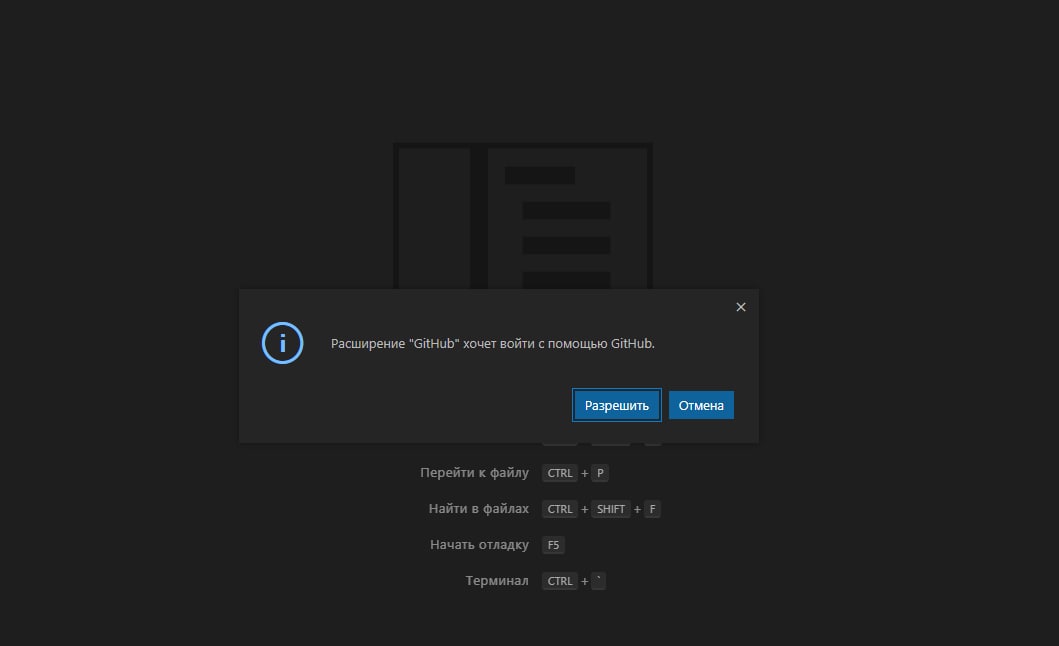This screenshot has height=646, width=1059.
Task: Click the Перейти к файлу label
Action: click(x=474, y=473)
